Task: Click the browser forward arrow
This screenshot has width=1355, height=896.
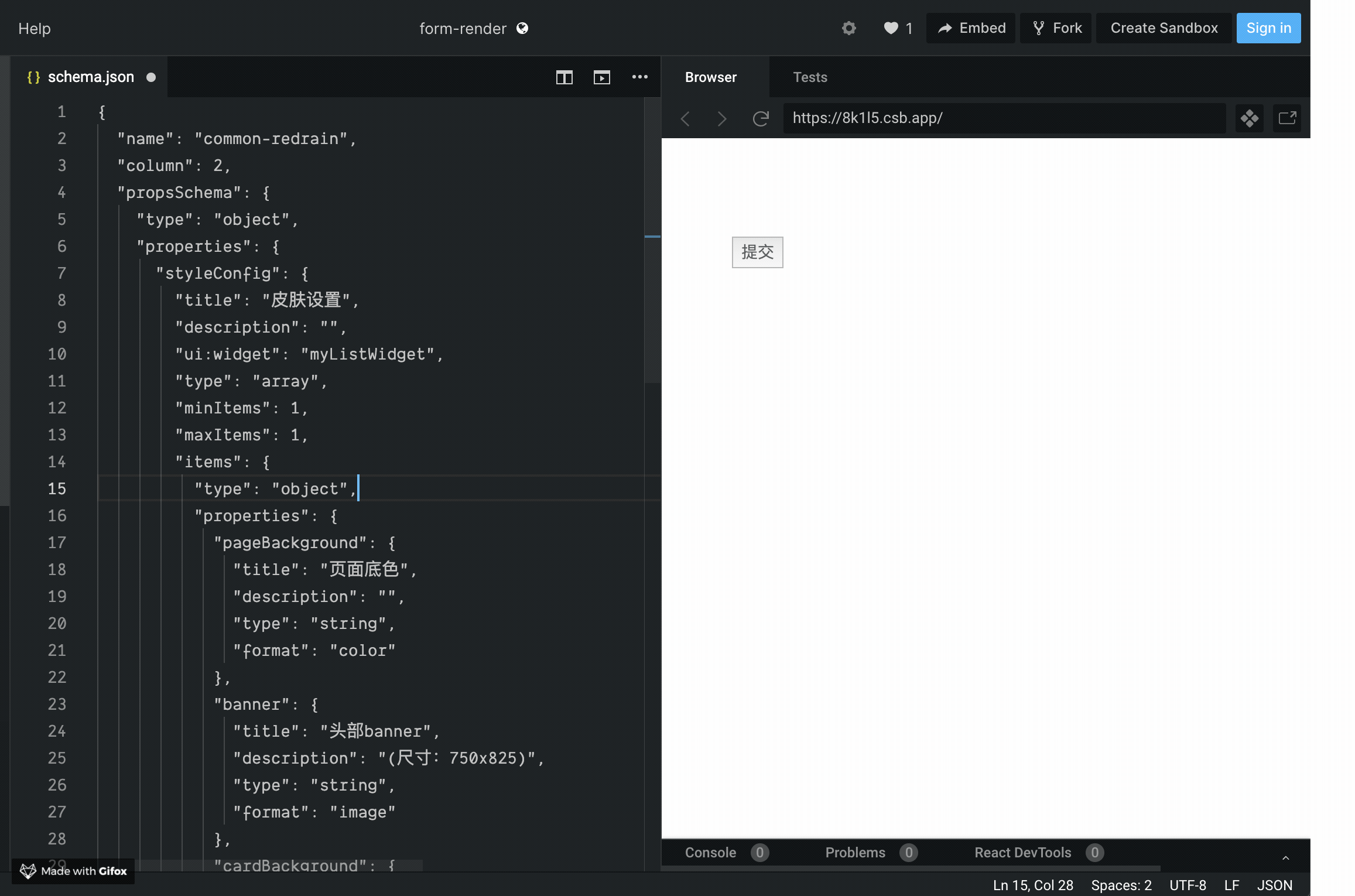Action: point(722,119)
